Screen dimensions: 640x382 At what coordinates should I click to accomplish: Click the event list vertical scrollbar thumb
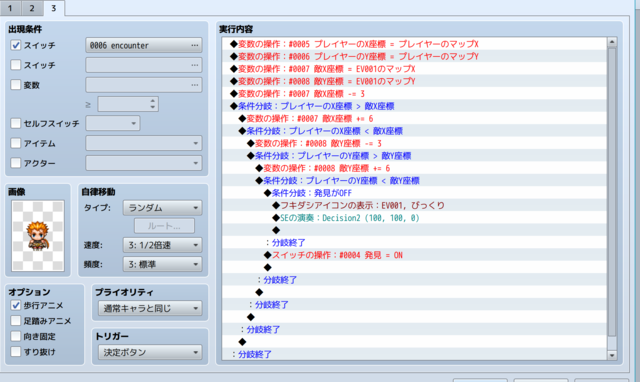(612, 192)
